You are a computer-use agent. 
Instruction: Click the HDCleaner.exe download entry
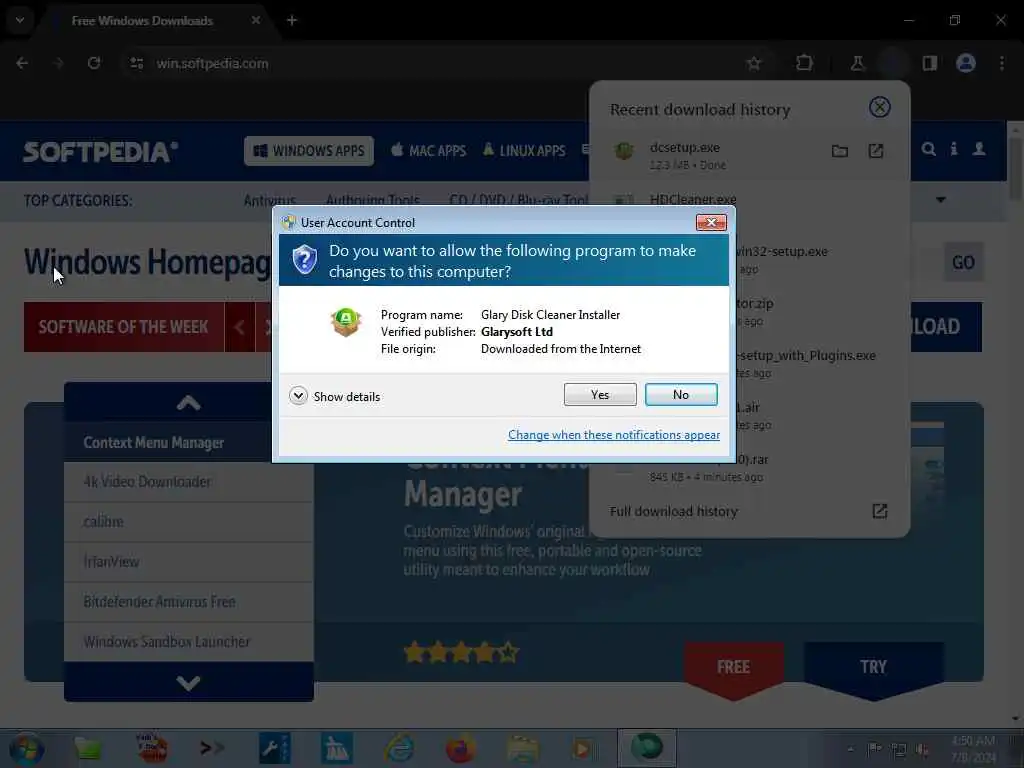[692, 199]
